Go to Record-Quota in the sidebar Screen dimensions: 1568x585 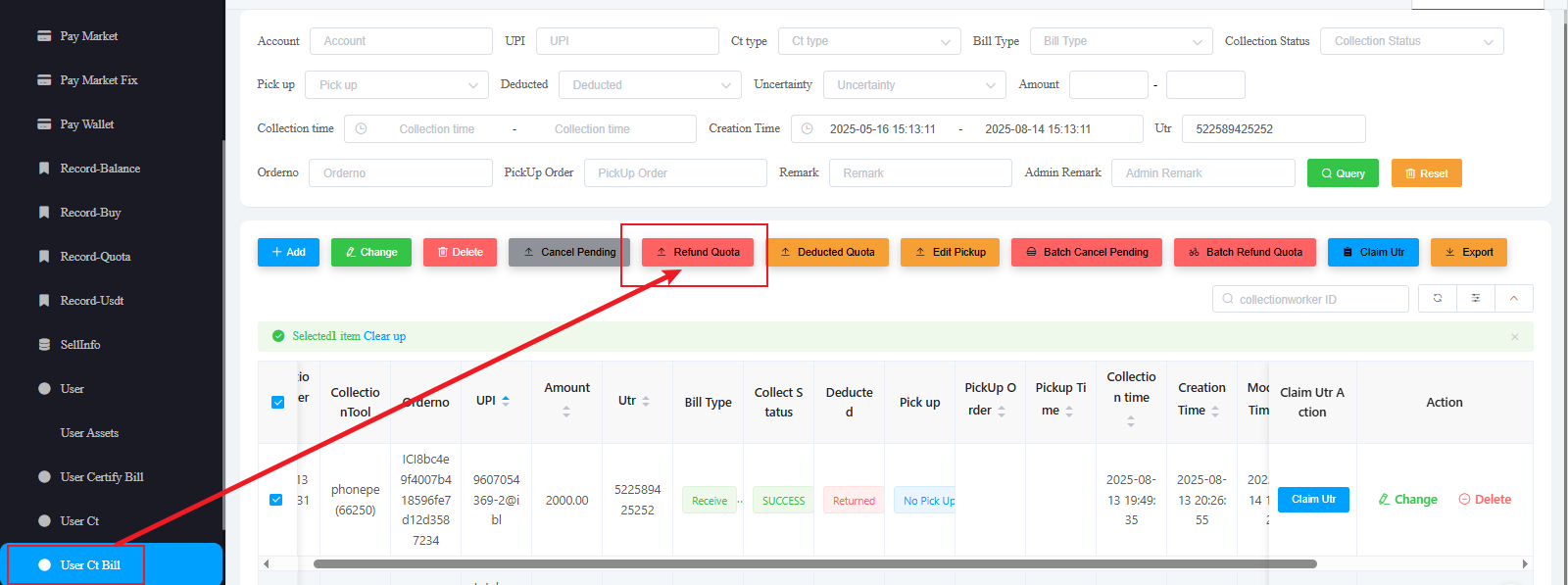95,257
